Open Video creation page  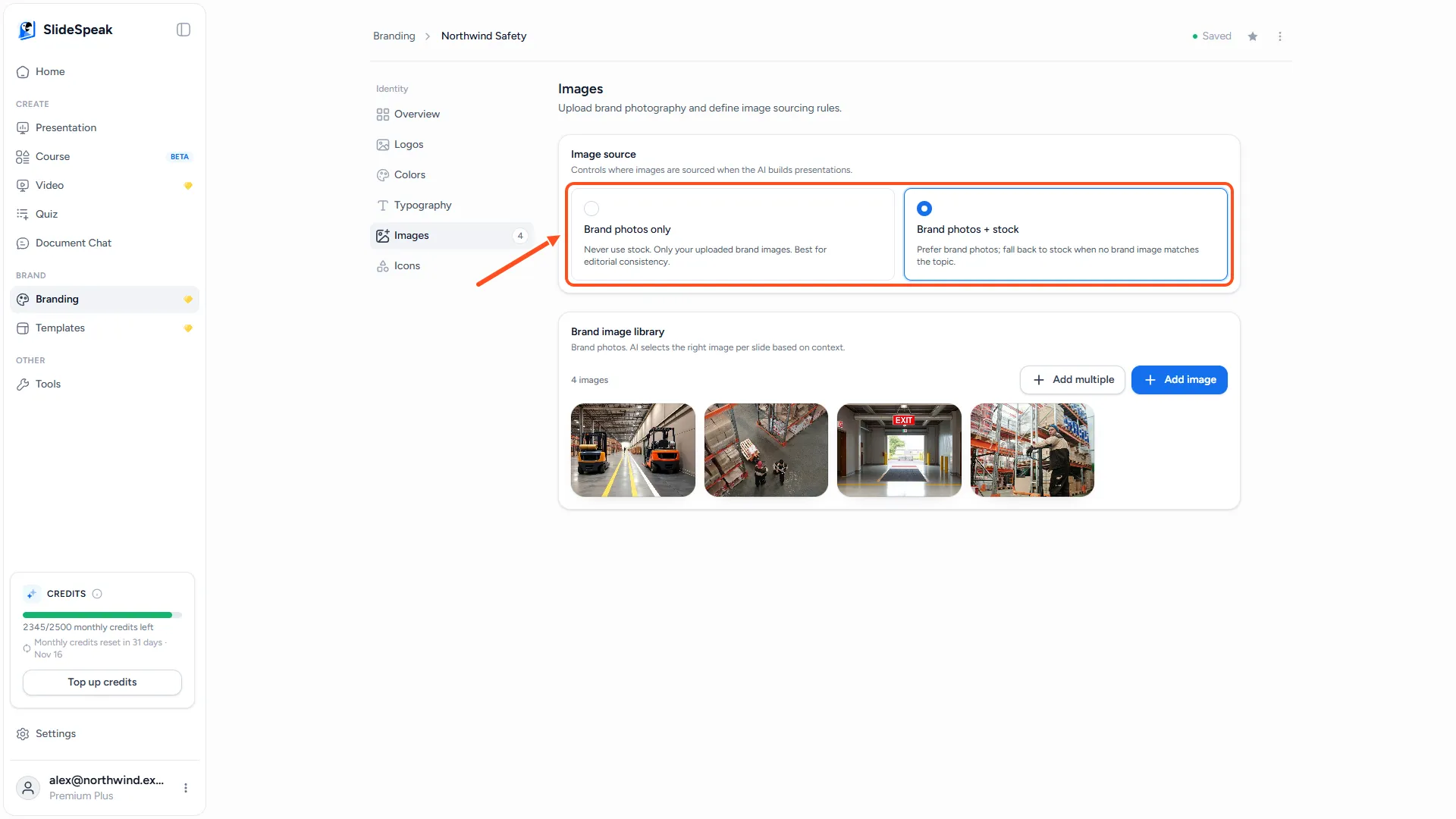pyautogui.click(x=105, y=186)
